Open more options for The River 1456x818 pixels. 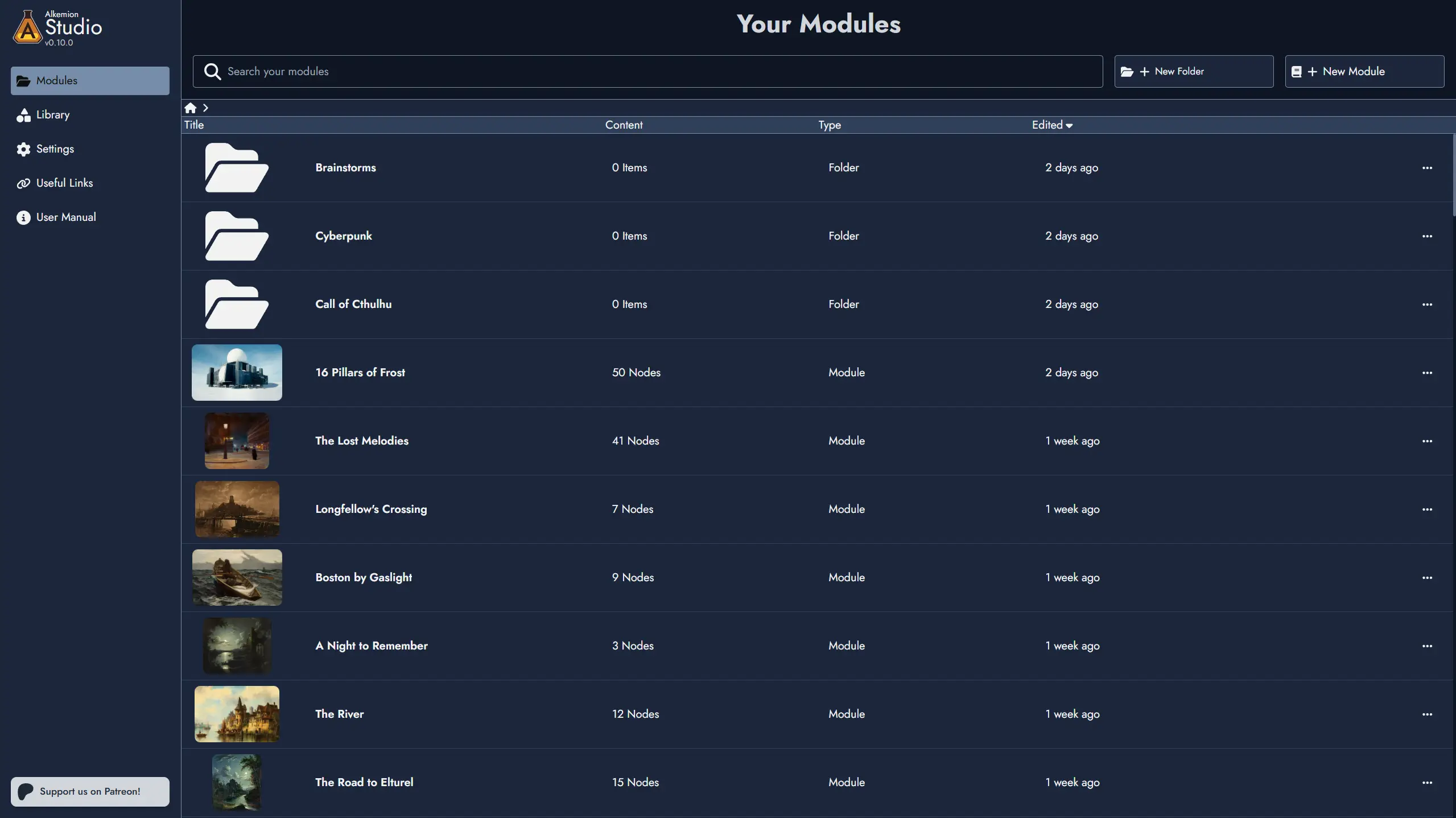pos(1427,714)
